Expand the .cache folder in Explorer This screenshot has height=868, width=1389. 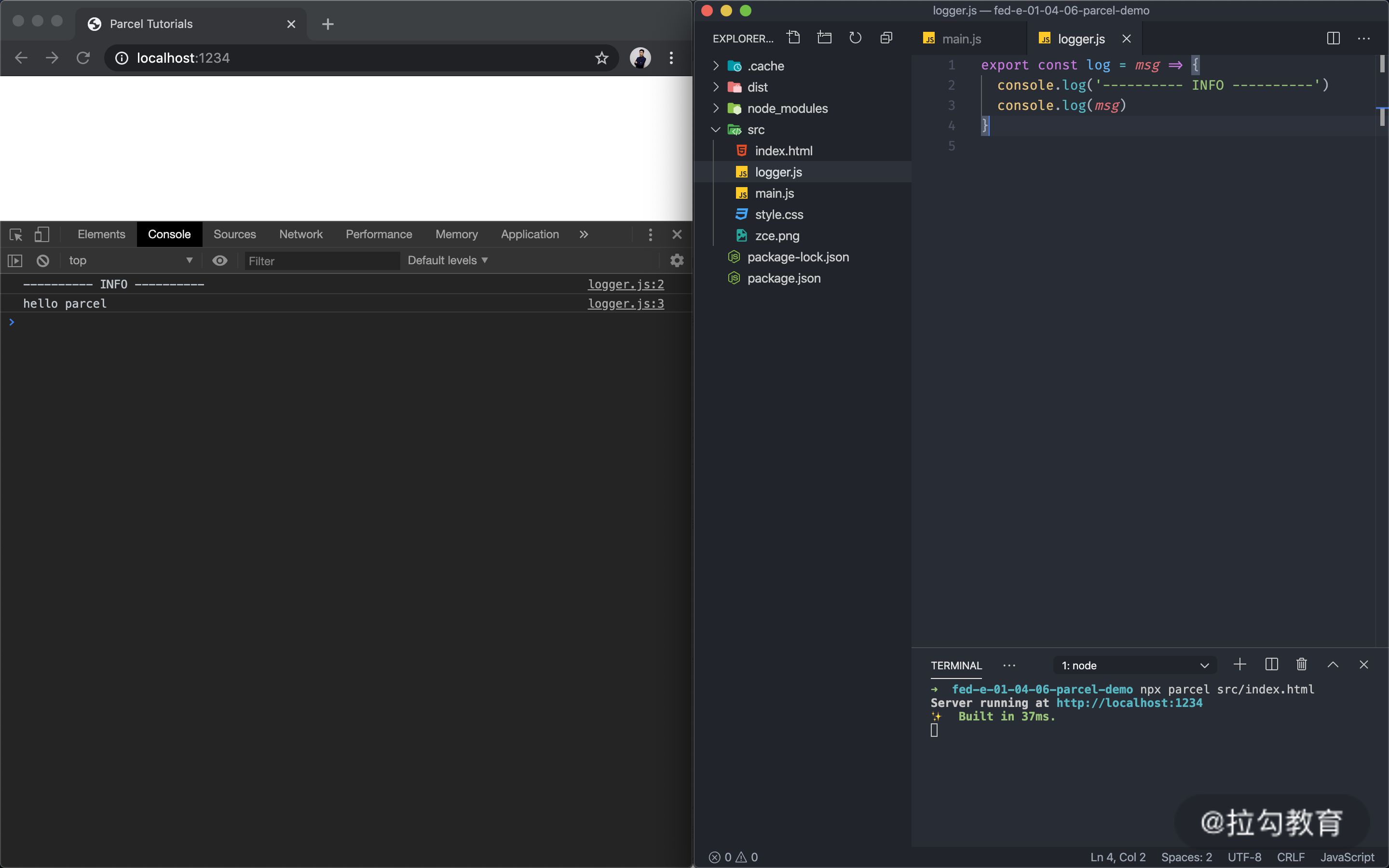pyautogui.click(x=716, y=65)
